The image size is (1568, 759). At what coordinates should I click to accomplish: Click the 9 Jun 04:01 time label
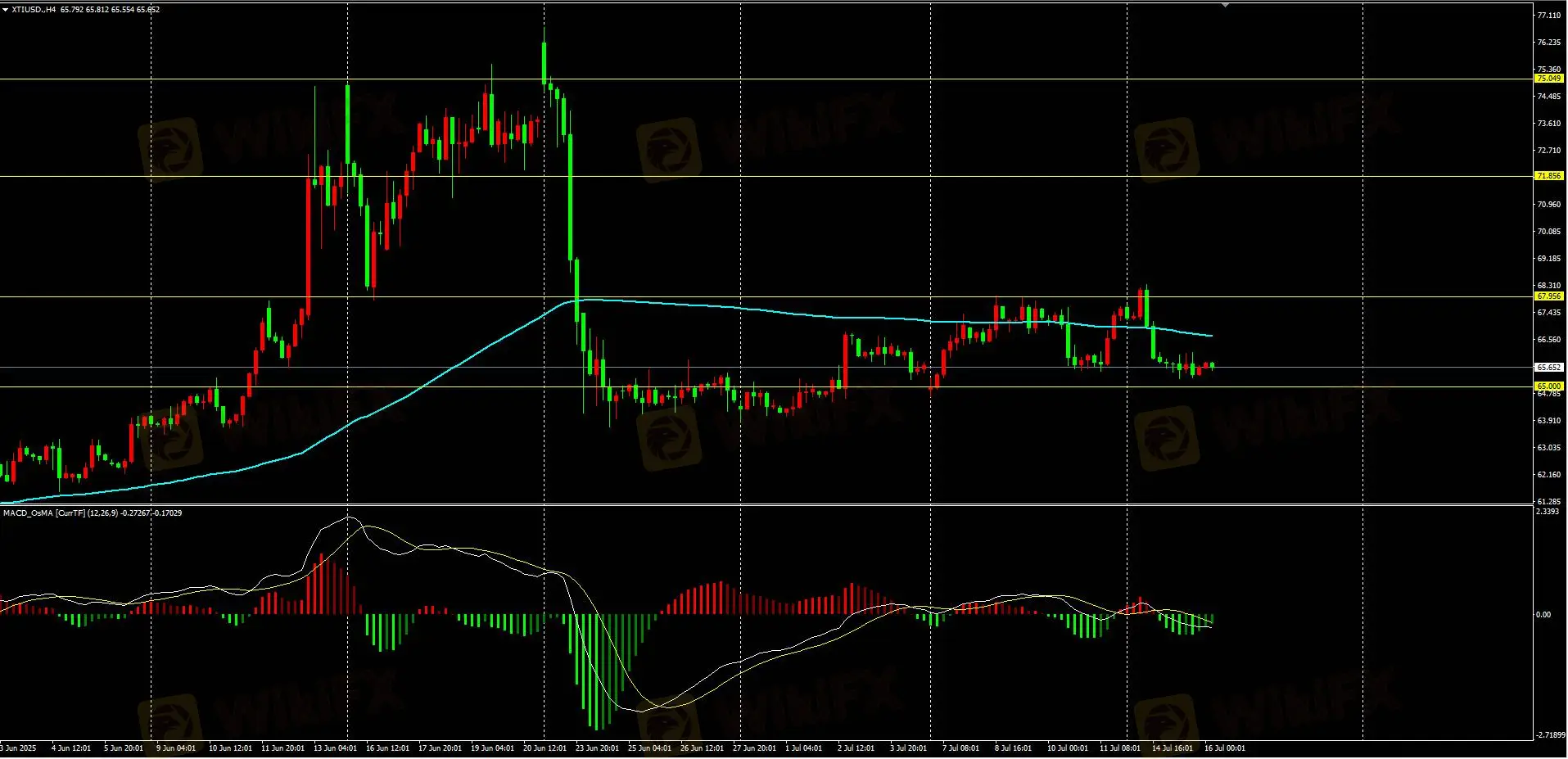pyautogui.click(x=176, y=748)
